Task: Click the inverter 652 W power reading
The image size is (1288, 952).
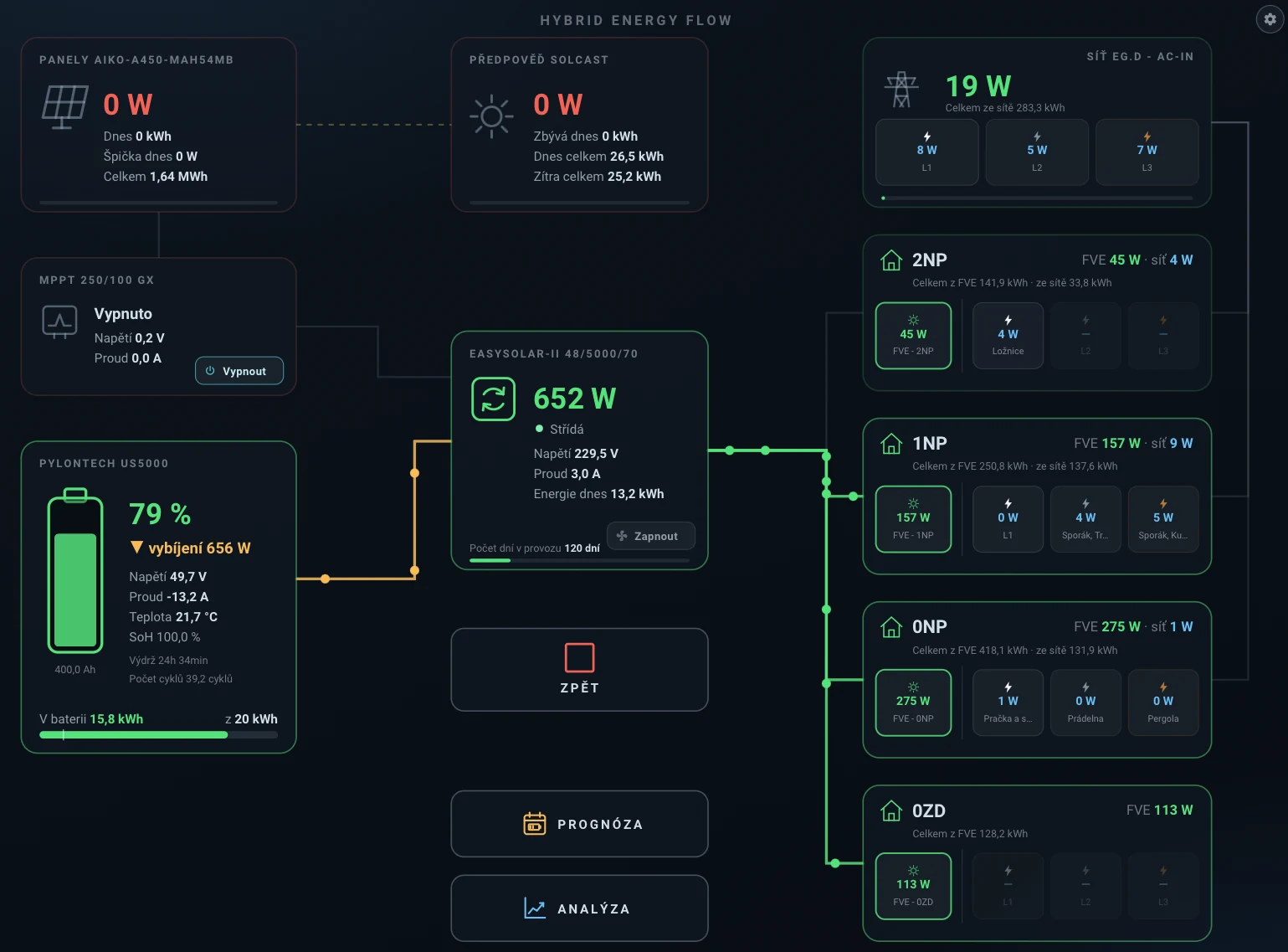Action: 575,399
